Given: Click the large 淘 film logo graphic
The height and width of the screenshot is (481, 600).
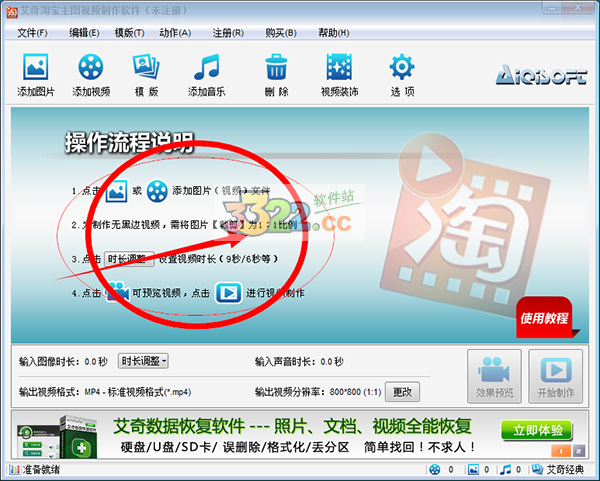Looking at the screenshot, I should pyautogui.click(x=465, y=226).
